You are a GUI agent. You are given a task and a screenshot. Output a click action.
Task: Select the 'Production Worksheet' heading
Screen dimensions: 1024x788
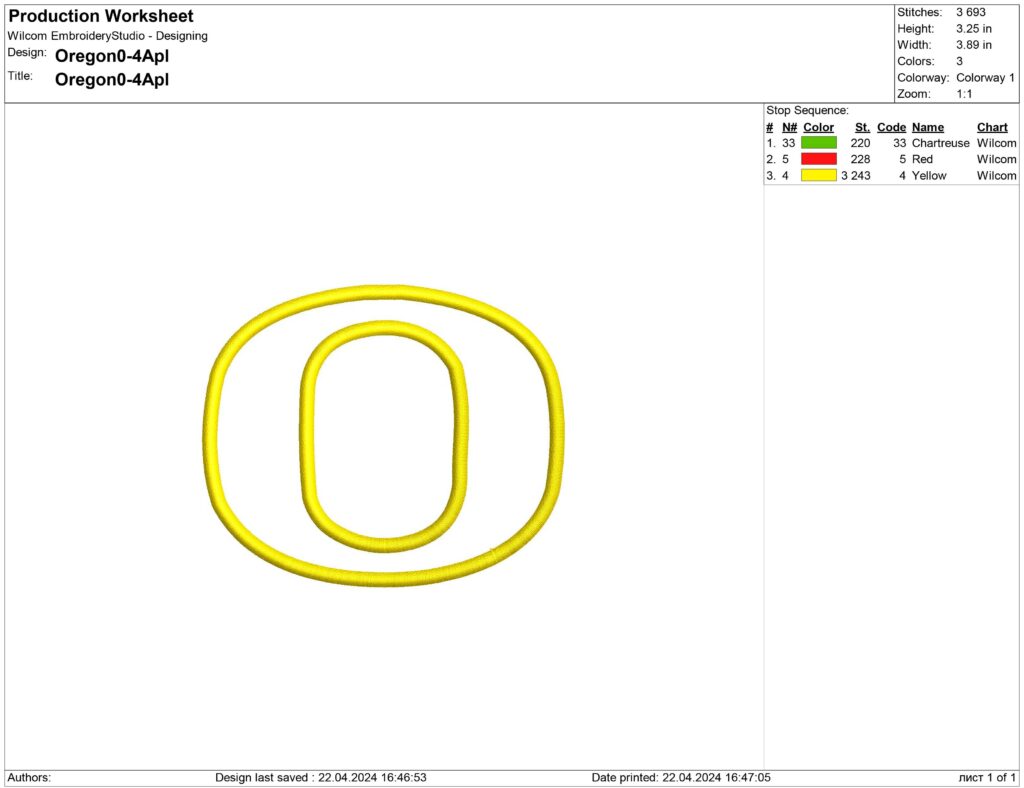point(101,16)
